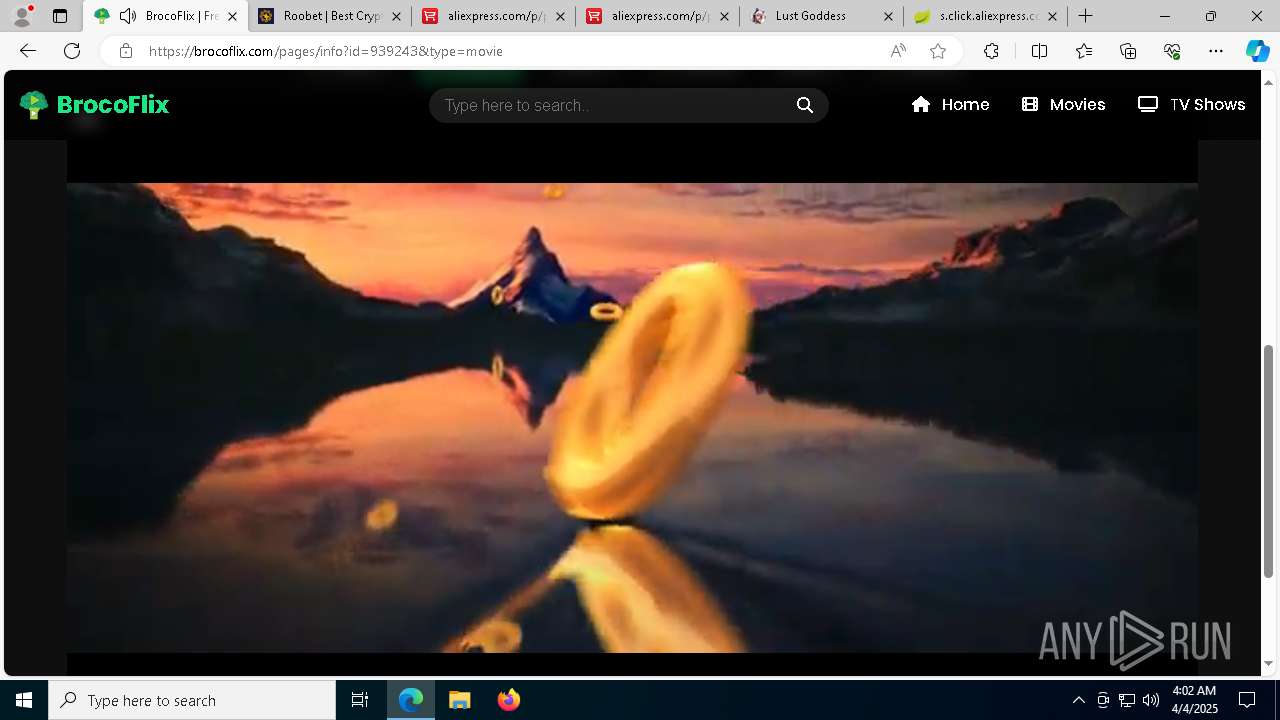The height and width of the screenshot is (720, 1280).
Task: Open the browser profile icon
Action: coord(21,16)
